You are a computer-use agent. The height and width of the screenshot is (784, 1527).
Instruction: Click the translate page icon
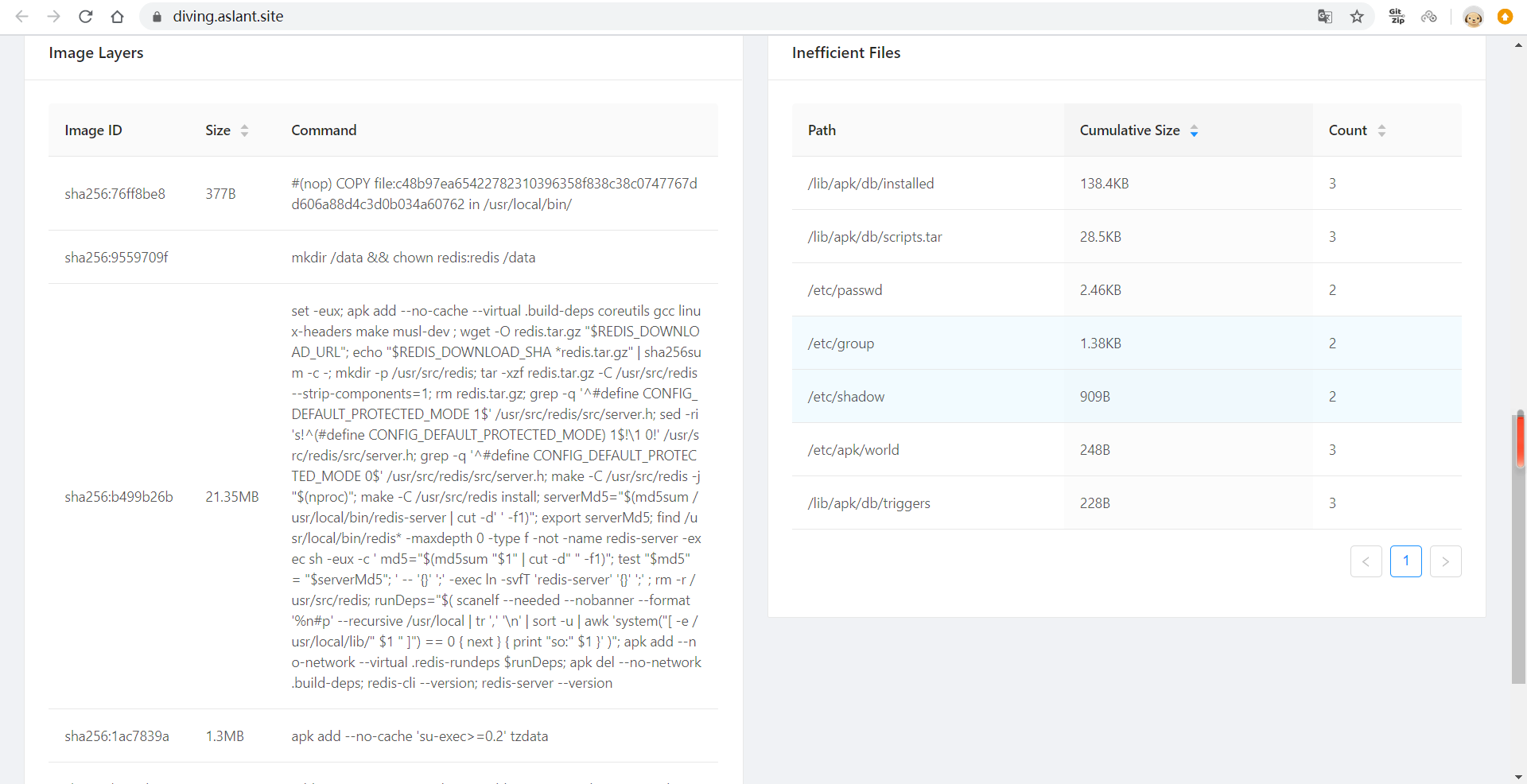click(1325, 17)
